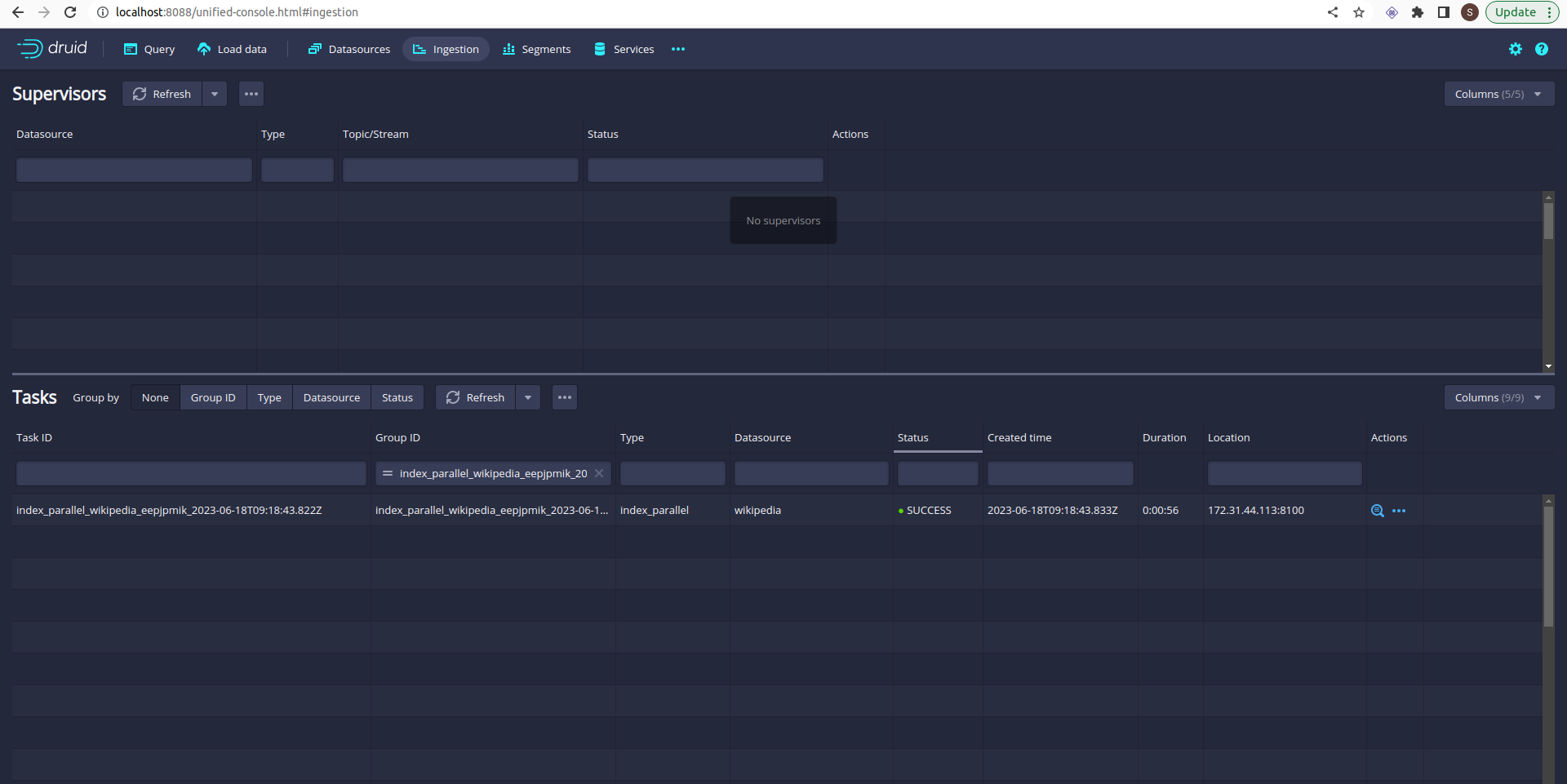Expand the Tasks Refresh dropdown arrow
This screenshot has width=1567, height=784.
528,397
